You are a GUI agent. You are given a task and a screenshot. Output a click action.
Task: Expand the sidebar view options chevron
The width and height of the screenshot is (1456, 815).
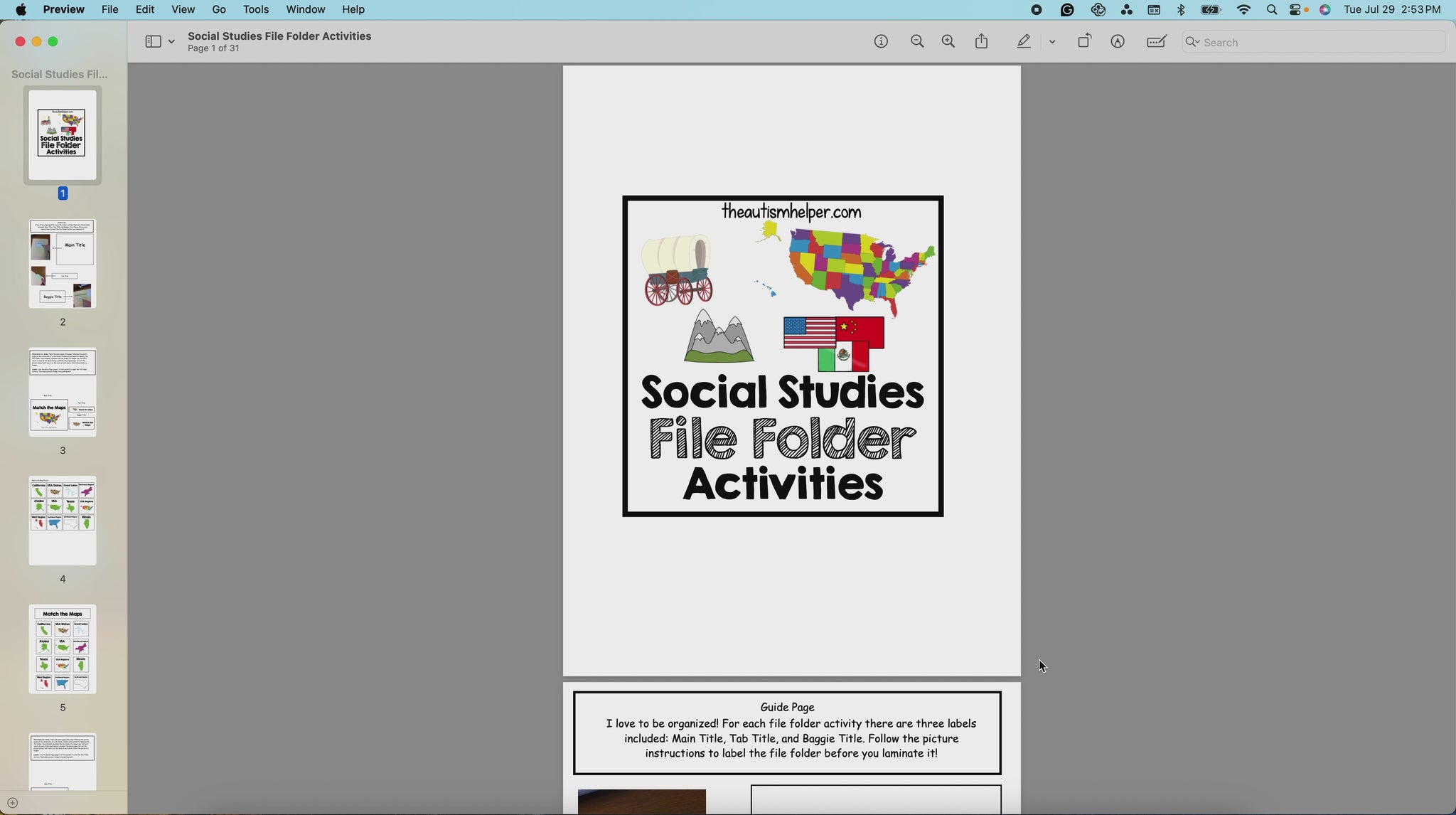(x=171, y=42)
